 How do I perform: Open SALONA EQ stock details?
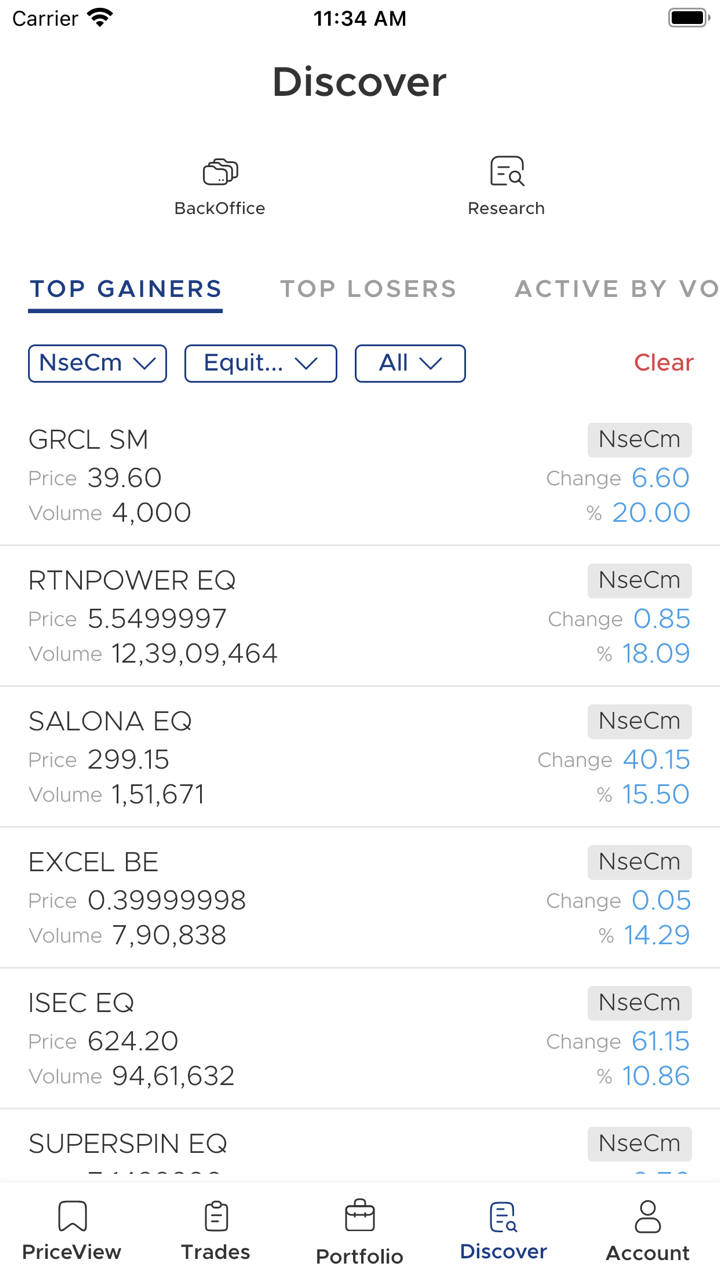click(x=300, y=758)
